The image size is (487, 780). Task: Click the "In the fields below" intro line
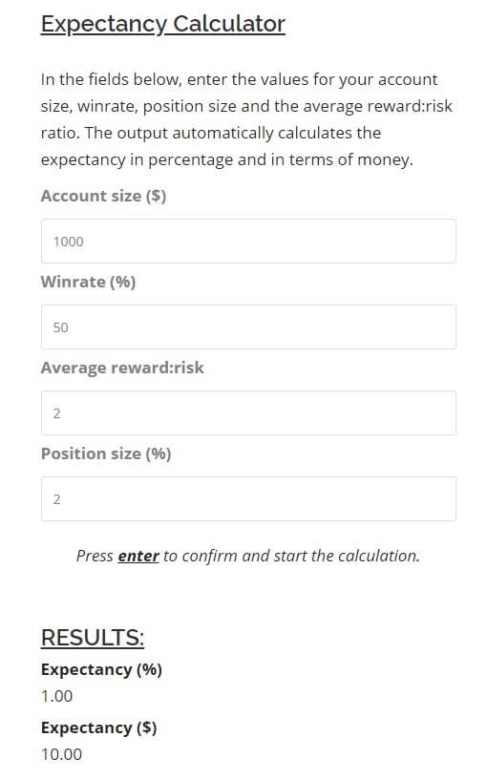pyautogui.click(x=239, y=80)
